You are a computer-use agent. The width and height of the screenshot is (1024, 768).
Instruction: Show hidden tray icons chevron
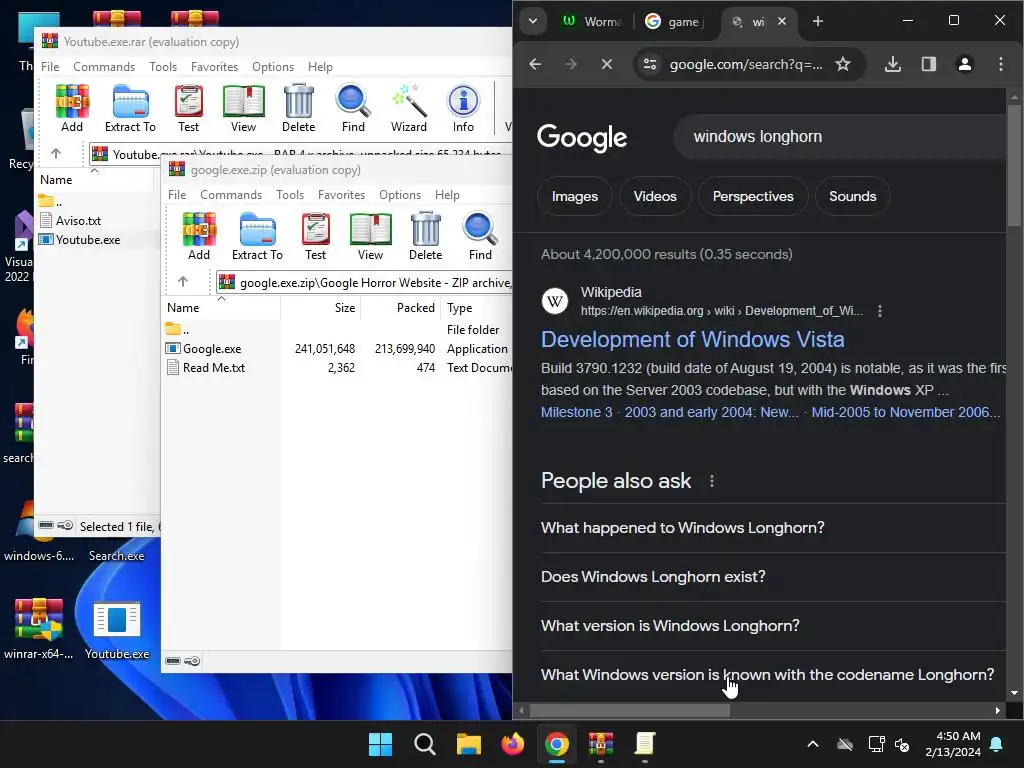(813, 744)
